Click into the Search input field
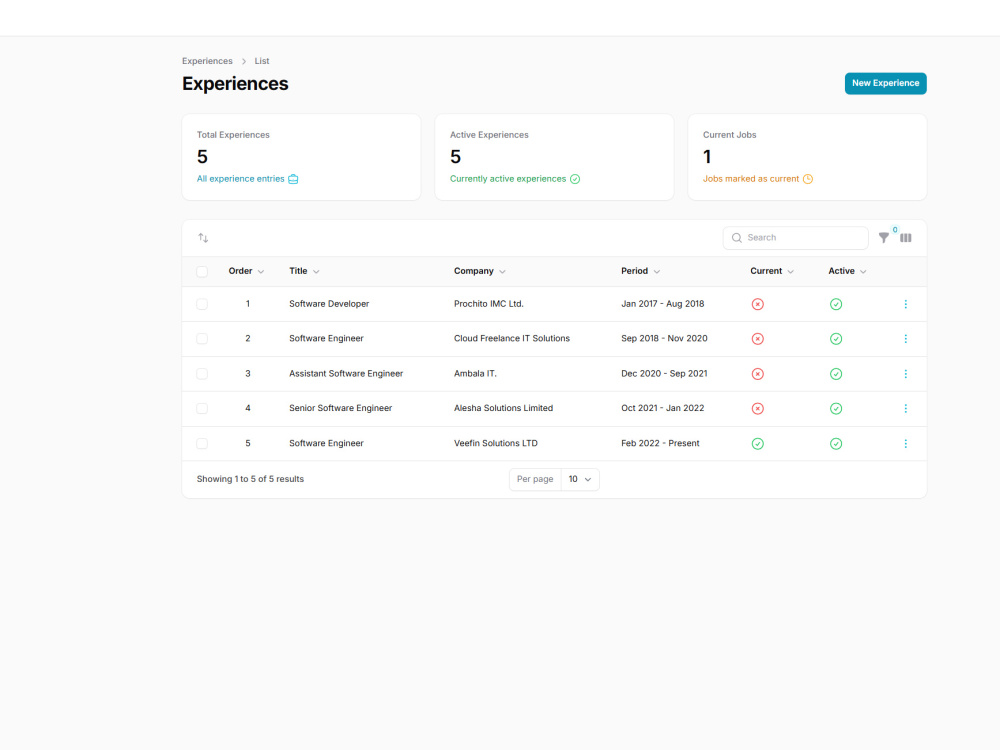Screen dimensions: 1000x750 795,238
